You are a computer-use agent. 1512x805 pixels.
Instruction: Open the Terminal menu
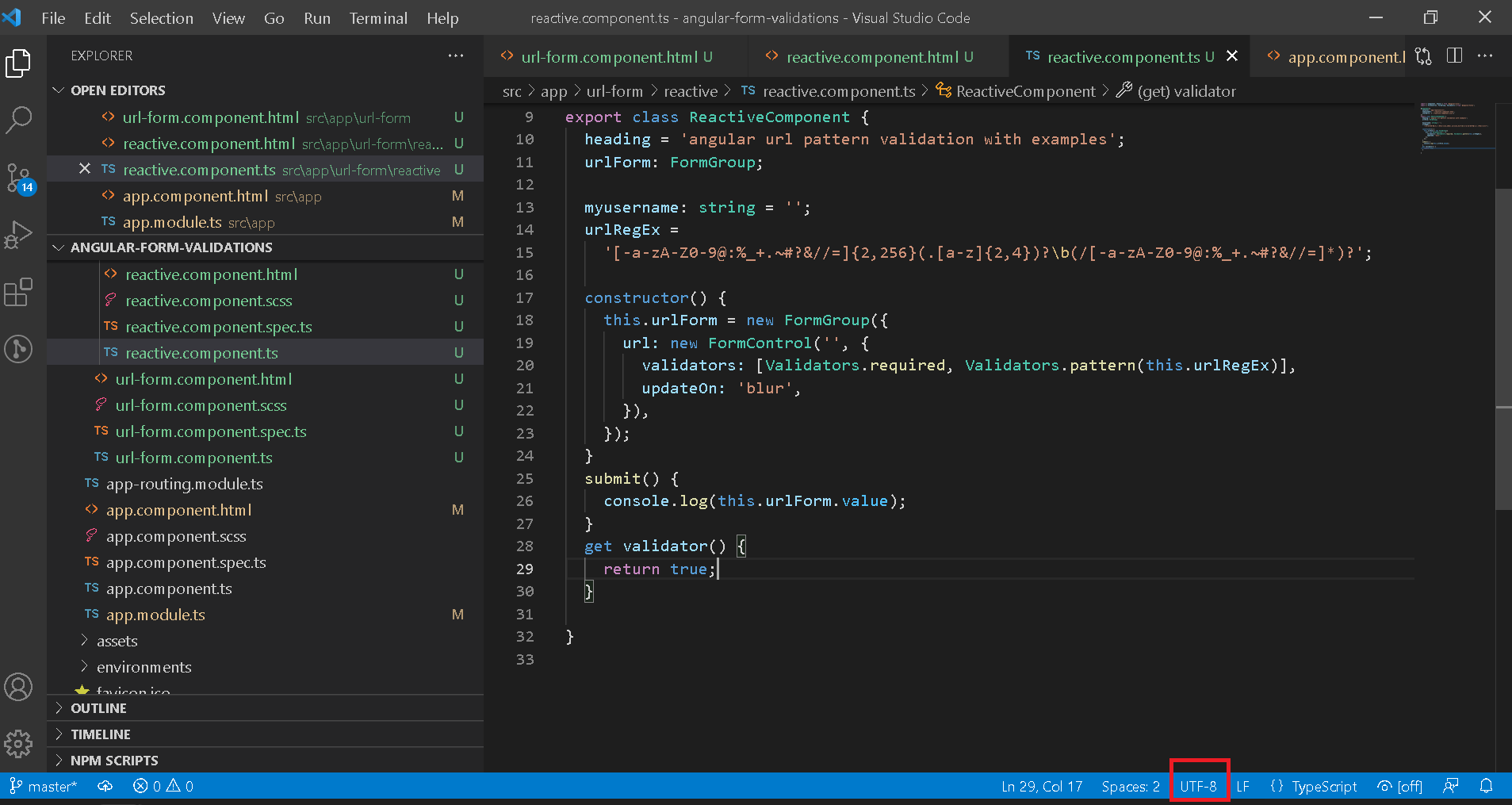(x=378, y=17)
